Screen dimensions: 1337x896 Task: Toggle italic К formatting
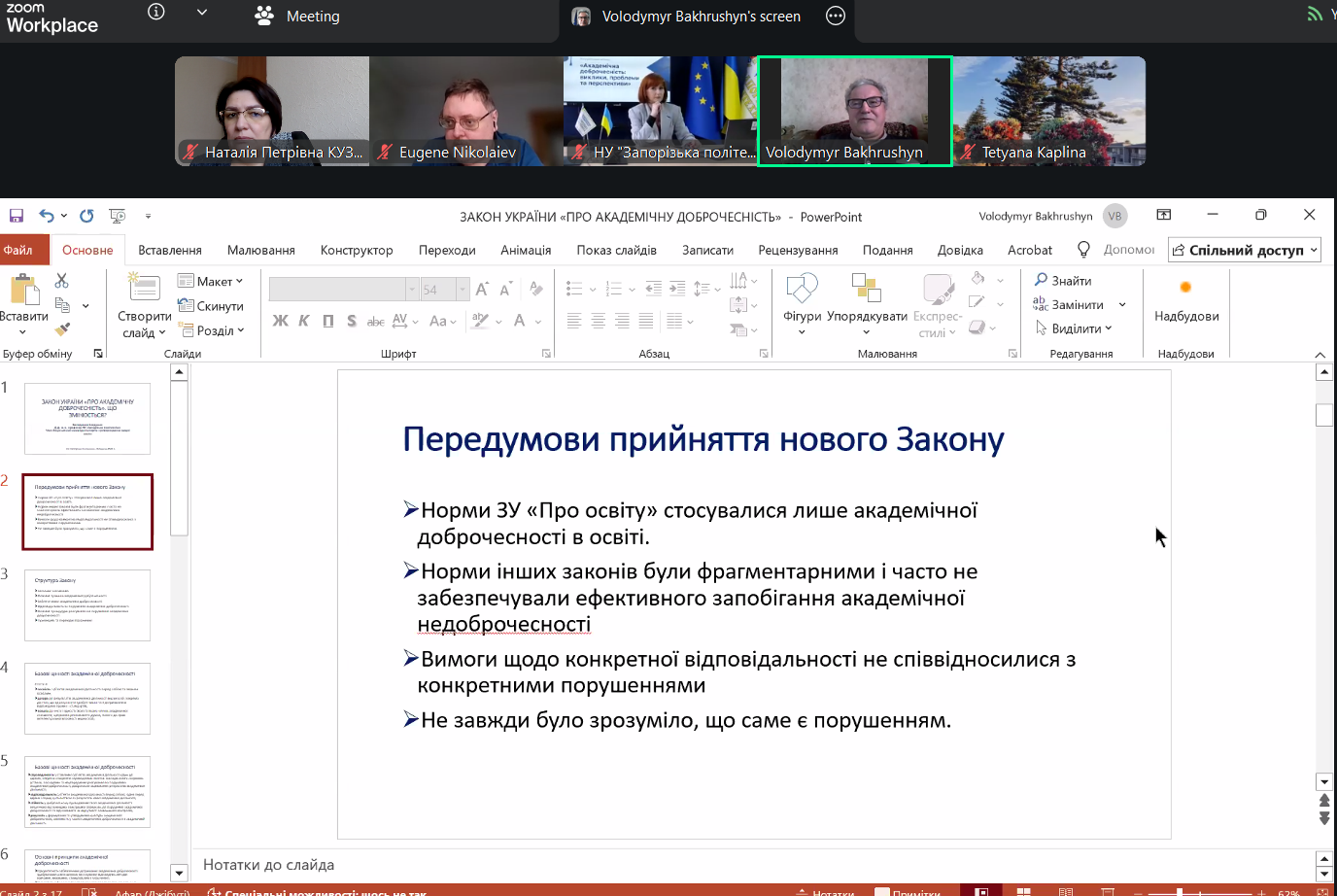coord(304,321)
